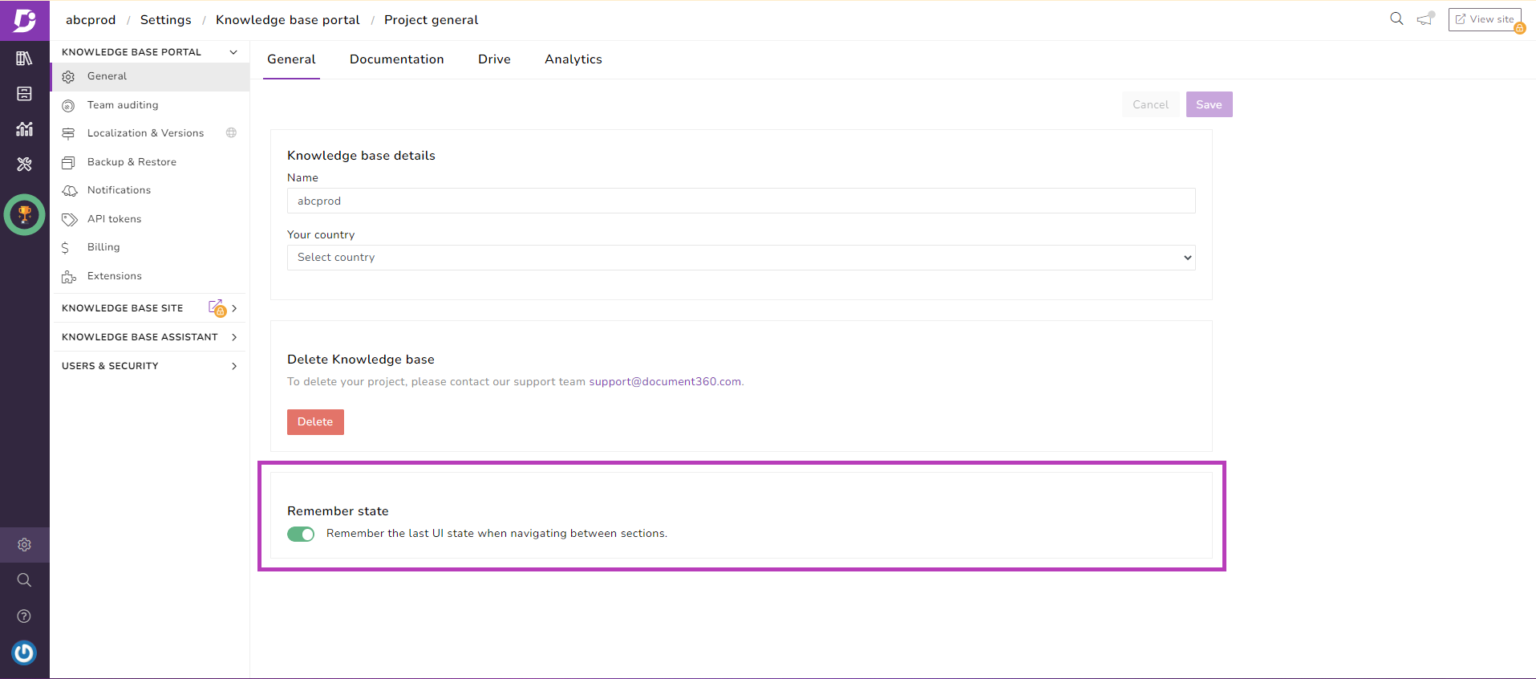
Task: Click the announcements megaphone icon
Action: (1425, 19)
